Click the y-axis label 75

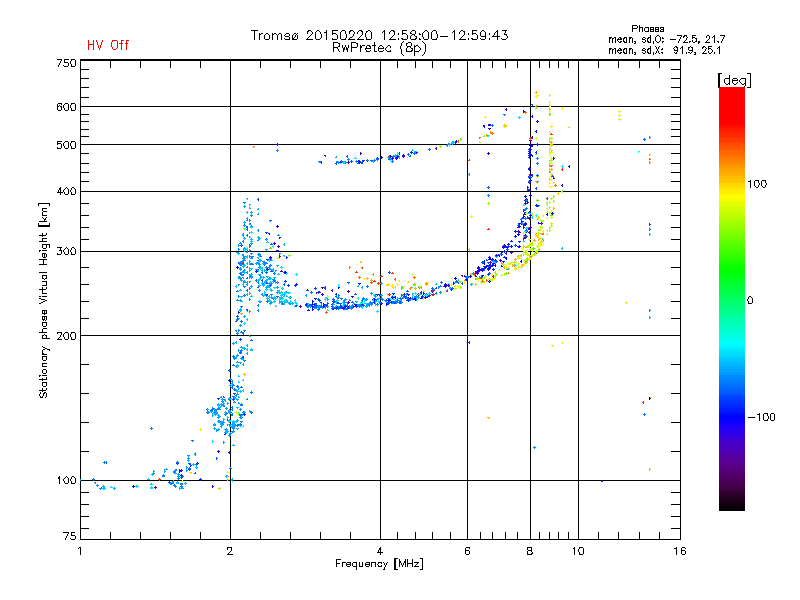point(70,536)
